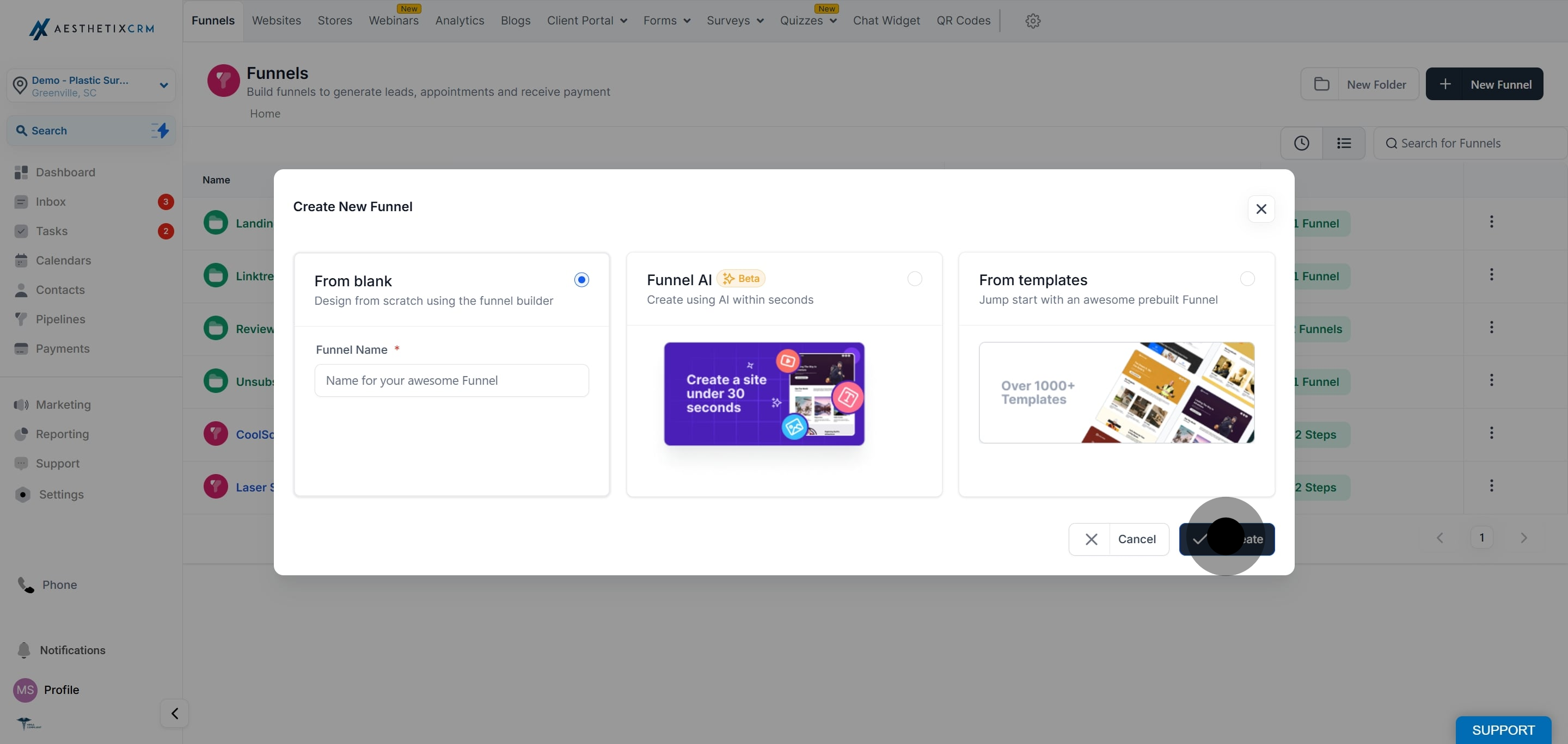Collapse the sidebar with the left chevron
Image resolution: width=1568 pixels, height=744 pixels.
pyautogui.click(x=175, y=713)
